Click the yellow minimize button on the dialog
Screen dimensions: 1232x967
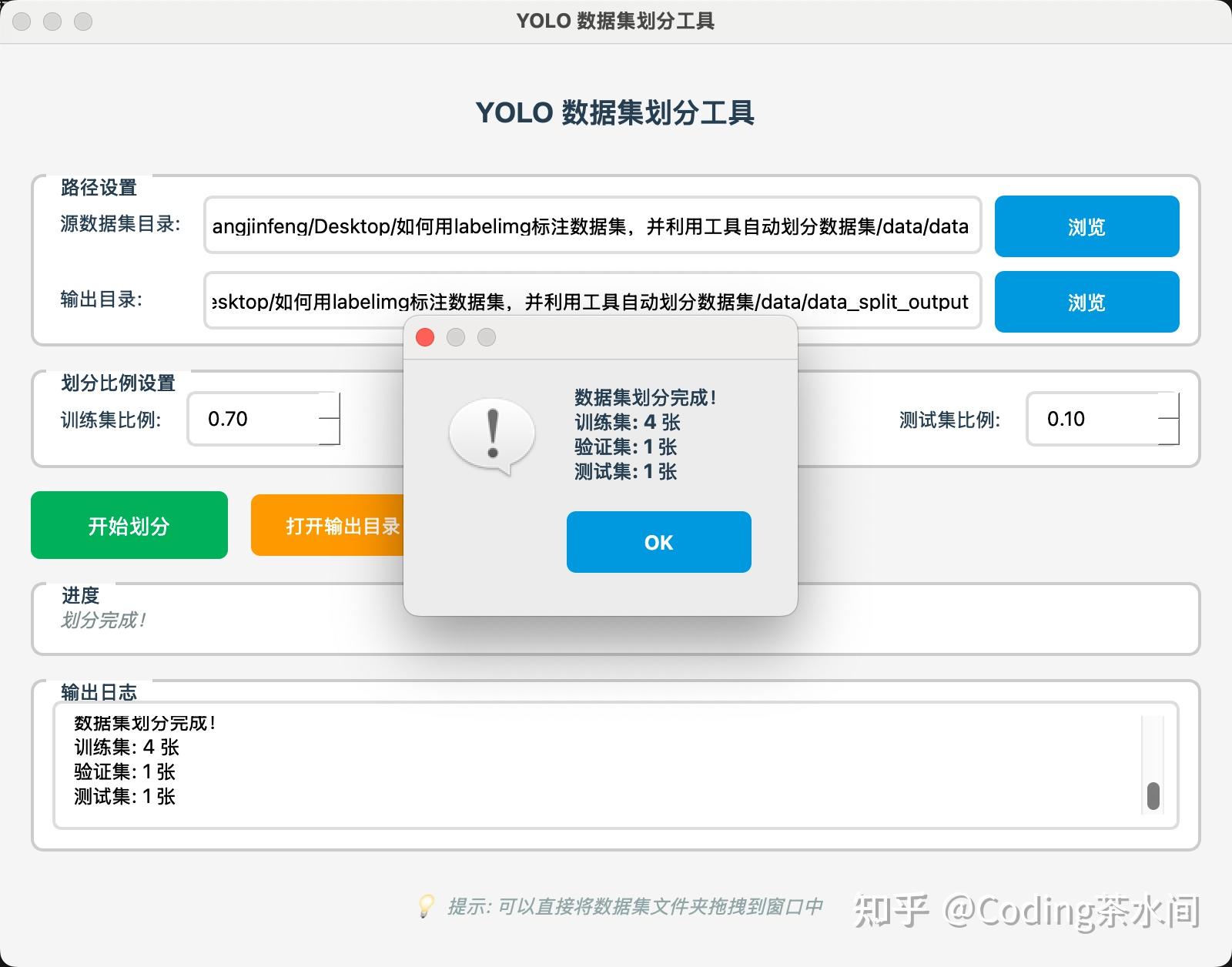(456, 337)
